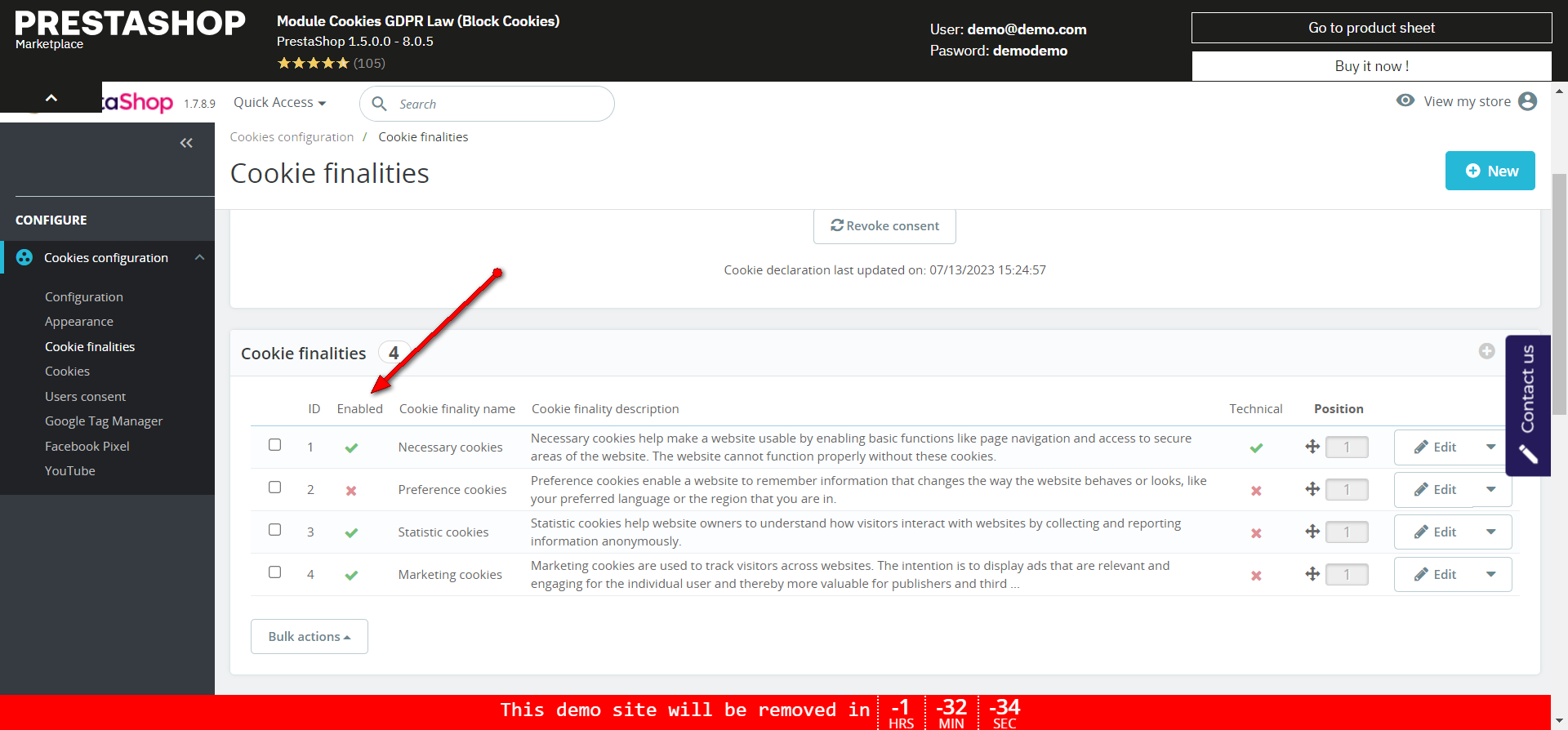Click the plus circle icon in Cookie finalities panel header
This screenshot has width=1568, height=730.
click(1486, 351)
